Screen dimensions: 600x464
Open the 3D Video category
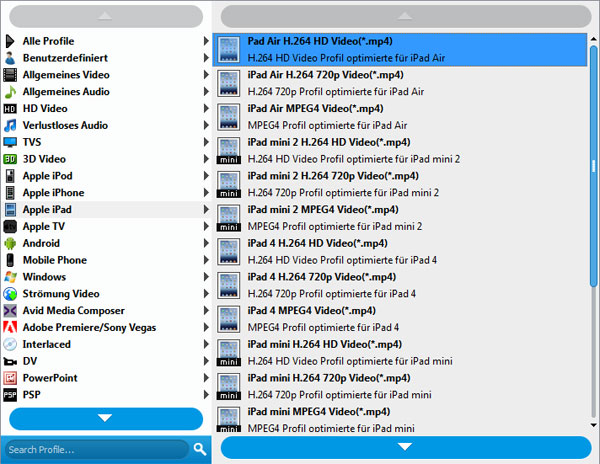coord(44,158)
